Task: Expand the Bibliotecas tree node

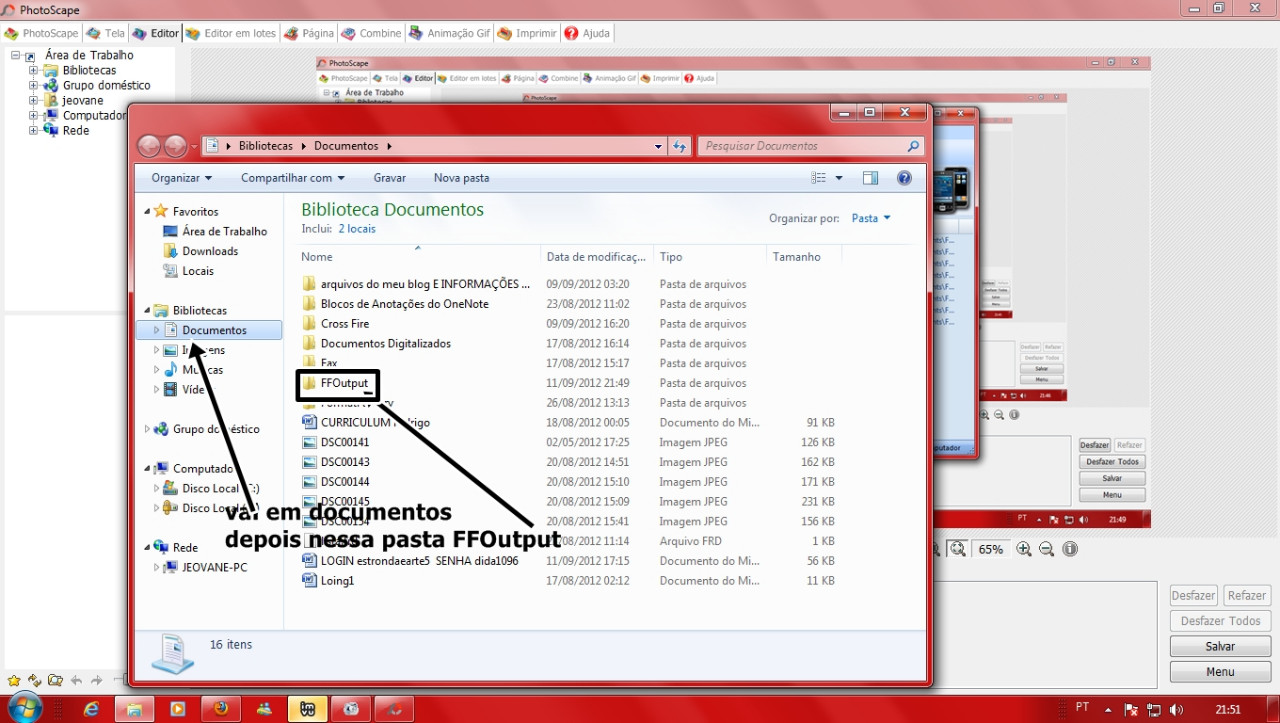Action: tap(34, 71)
